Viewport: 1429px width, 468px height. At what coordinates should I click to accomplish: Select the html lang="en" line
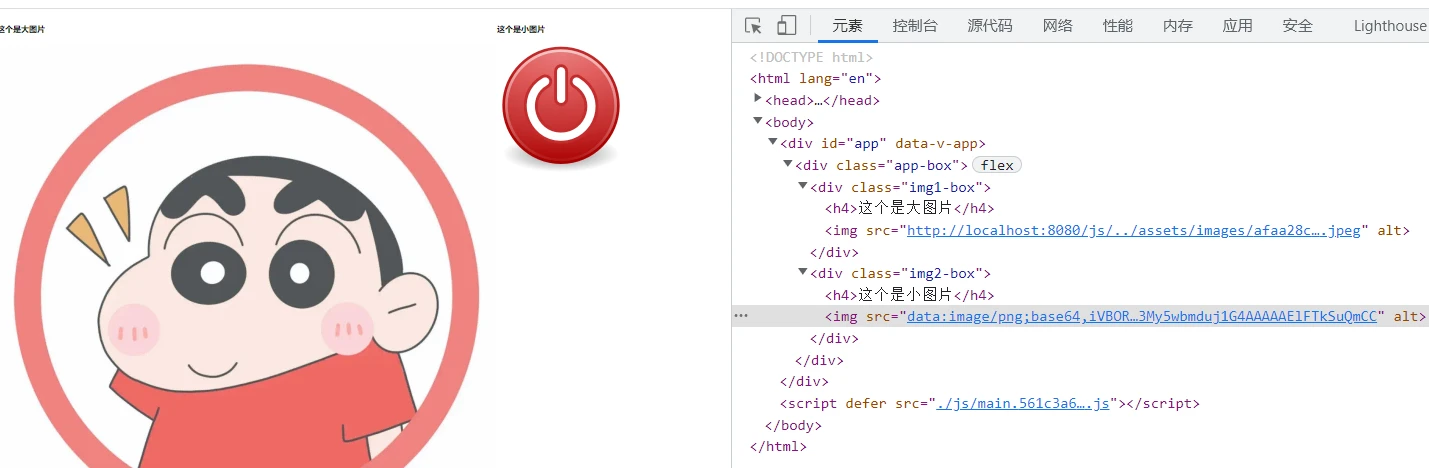[x=815, y=79]
